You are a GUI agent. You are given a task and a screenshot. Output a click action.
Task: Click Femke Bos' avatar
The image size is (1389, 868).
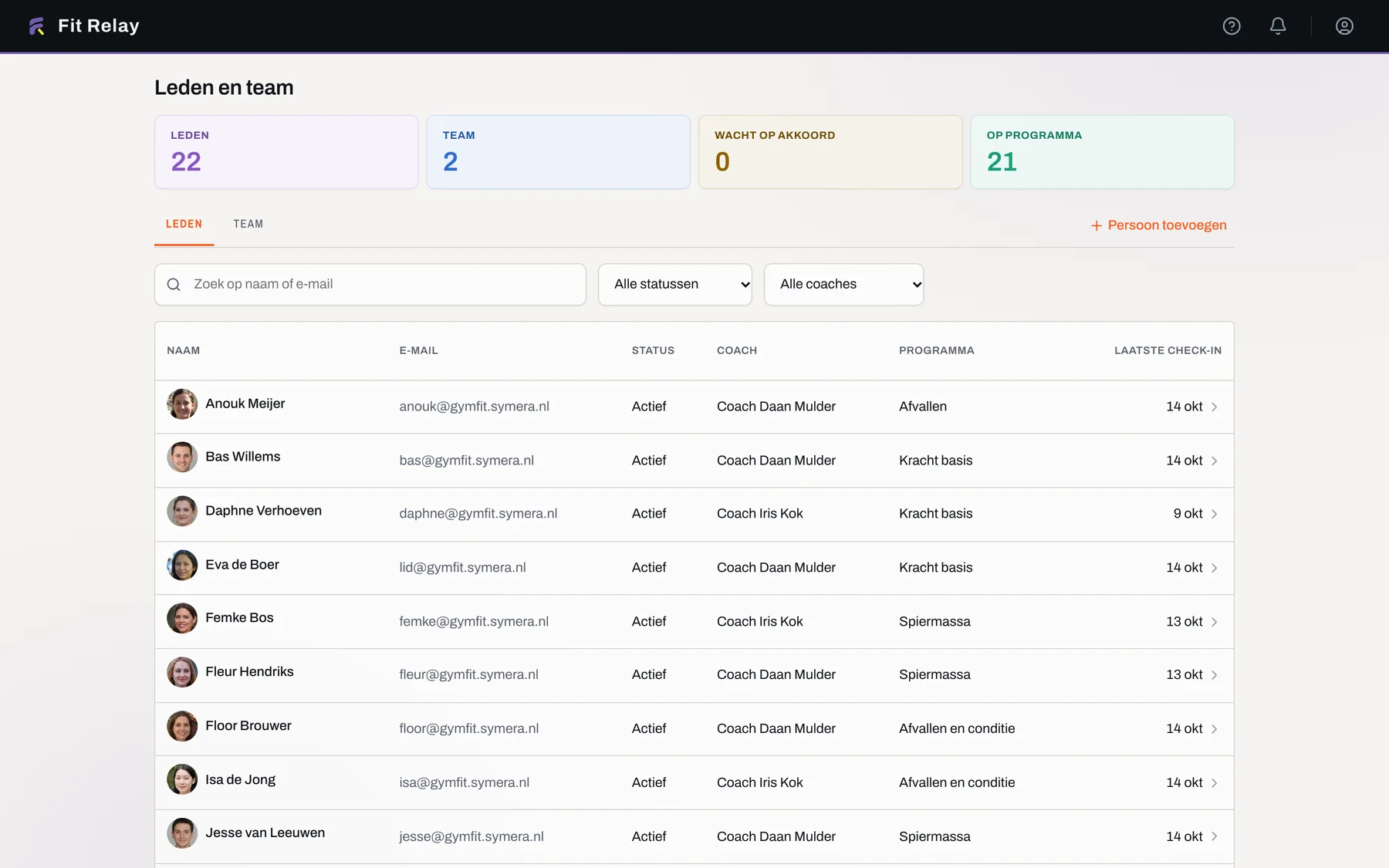pos(182,618)
